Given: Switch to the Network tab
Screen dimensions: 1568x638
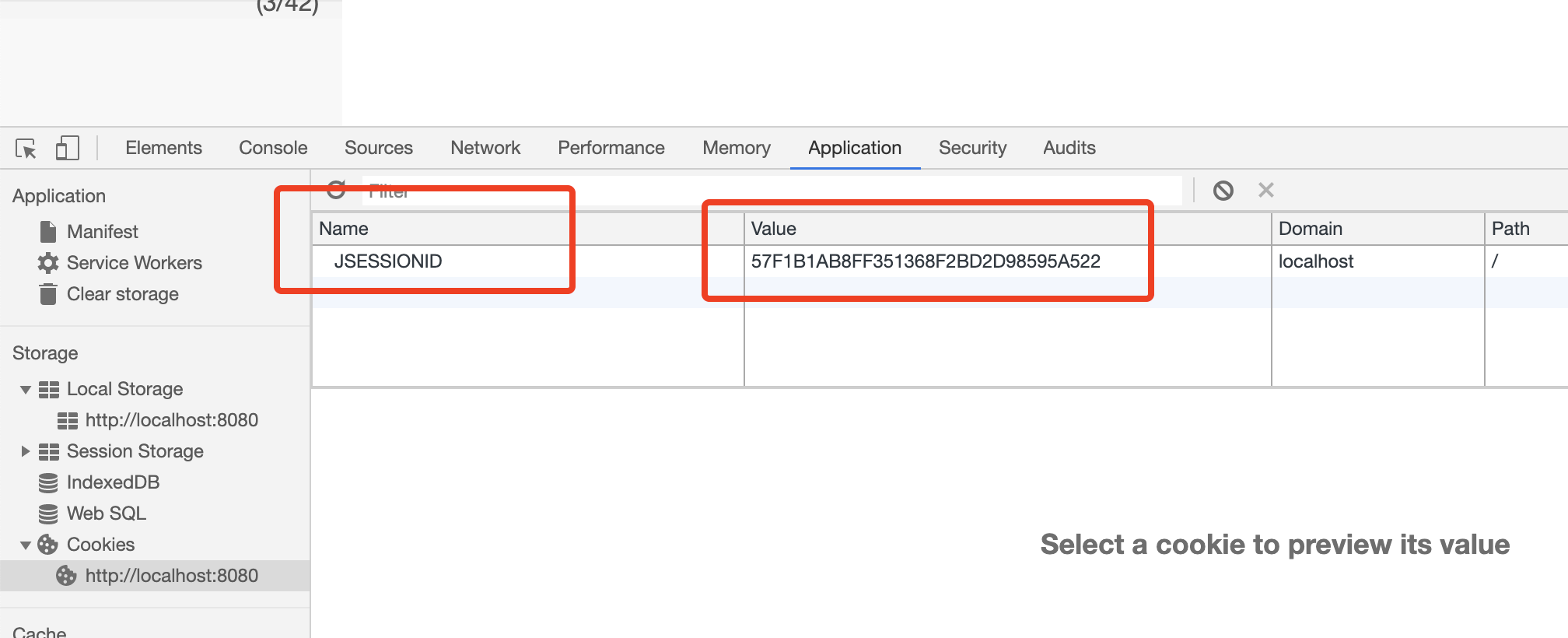Looking at the screenshot, I should click(x=485, y=148).
